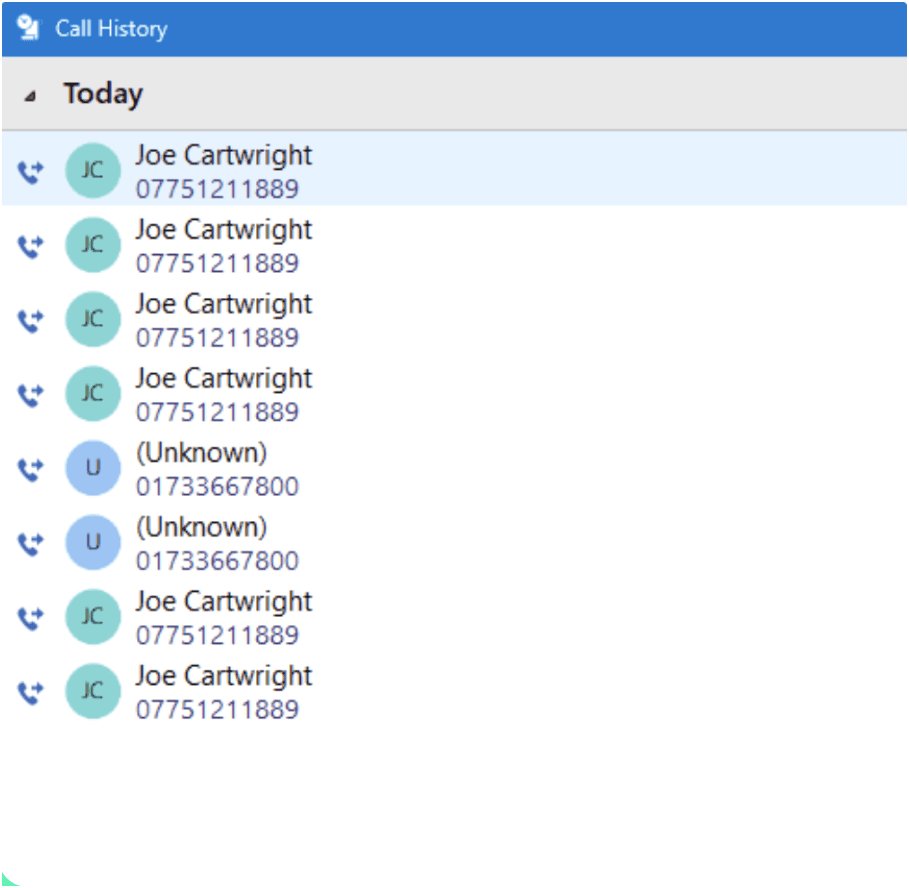Select the Today group header label
The height and width of the screenshot is (888, 909).
point(103,94)
